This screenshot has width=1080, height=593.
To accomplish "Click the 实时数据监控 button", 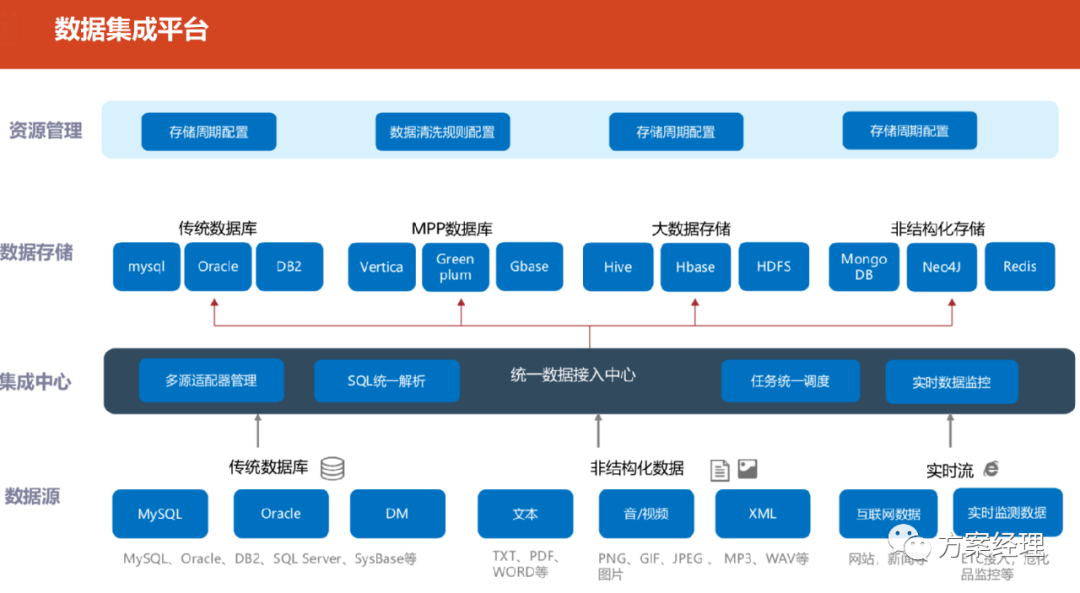I will point(951,381).
